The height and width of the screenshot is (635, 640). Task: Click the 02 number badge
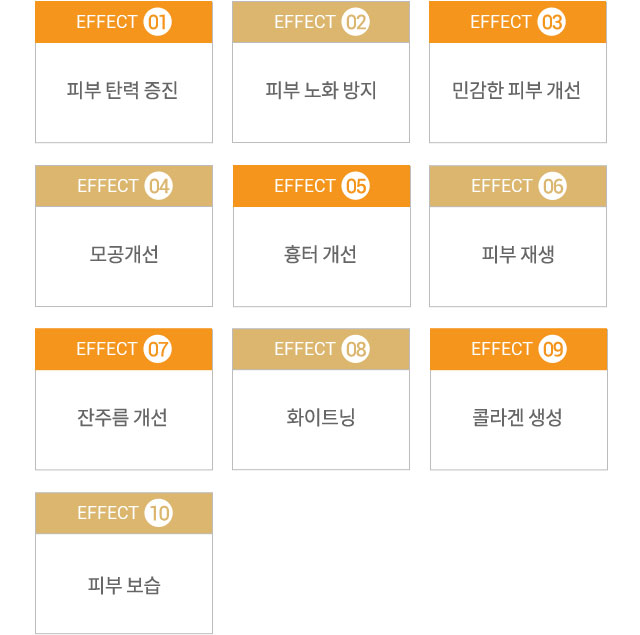tap(356, 22)
